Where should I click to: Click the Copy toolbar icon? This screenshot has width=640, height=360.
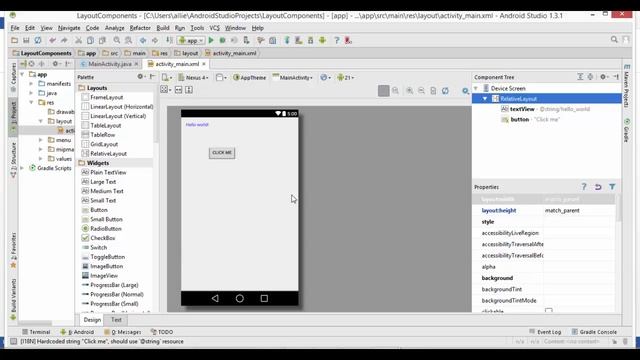90,40
